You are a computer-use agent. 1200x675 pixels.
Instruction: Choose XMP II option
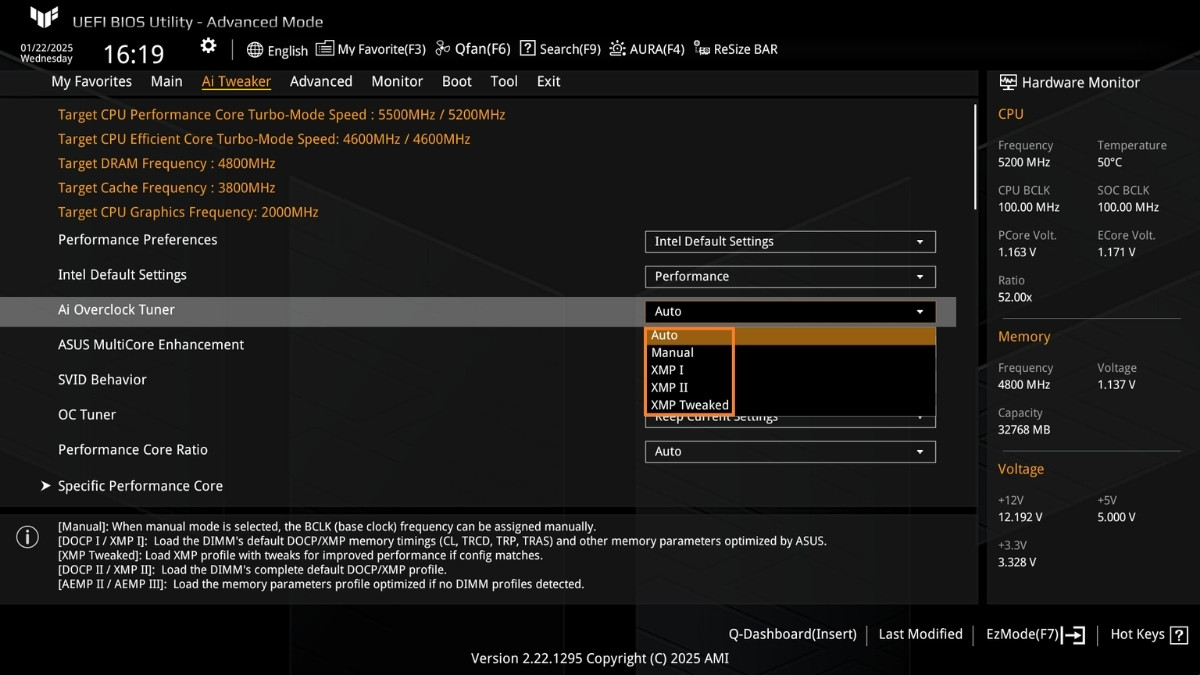tap(790, 387)
